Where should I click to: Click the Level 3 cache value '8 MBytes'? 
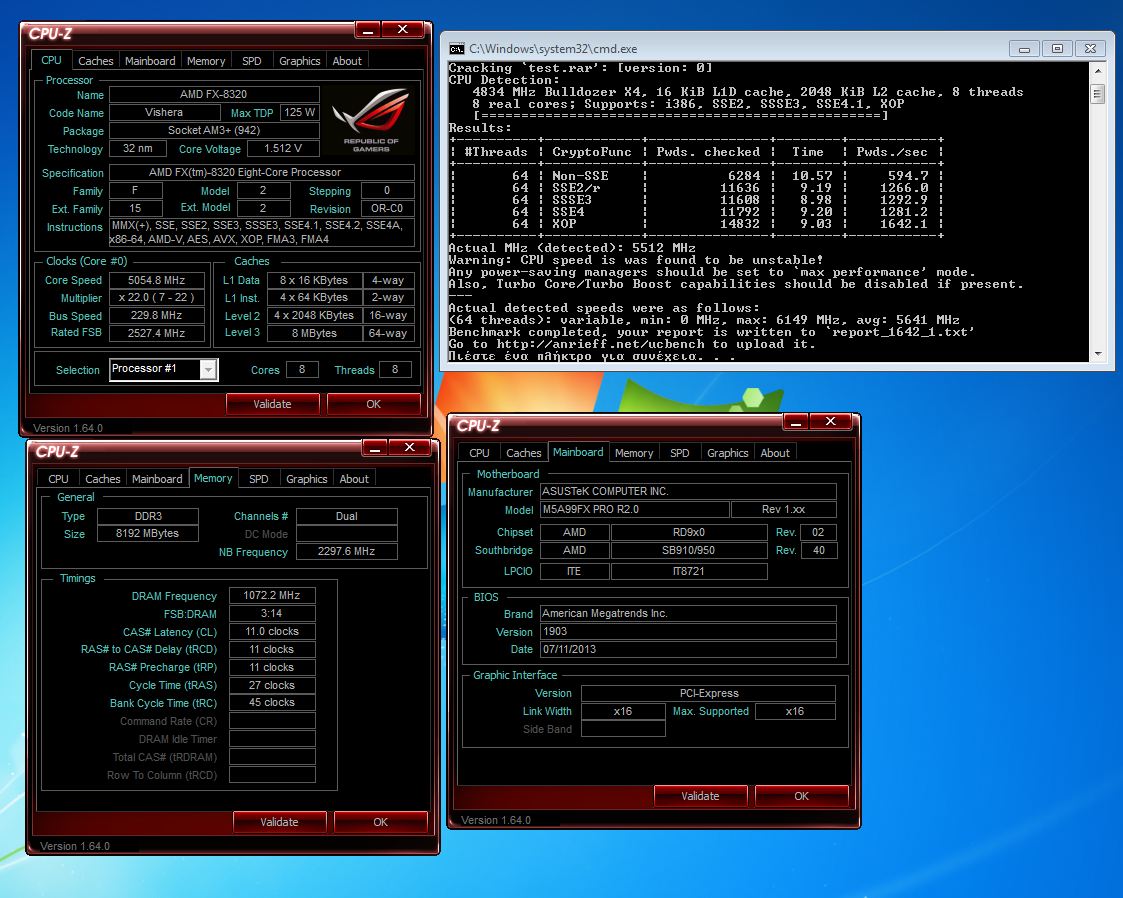(314, 333)
